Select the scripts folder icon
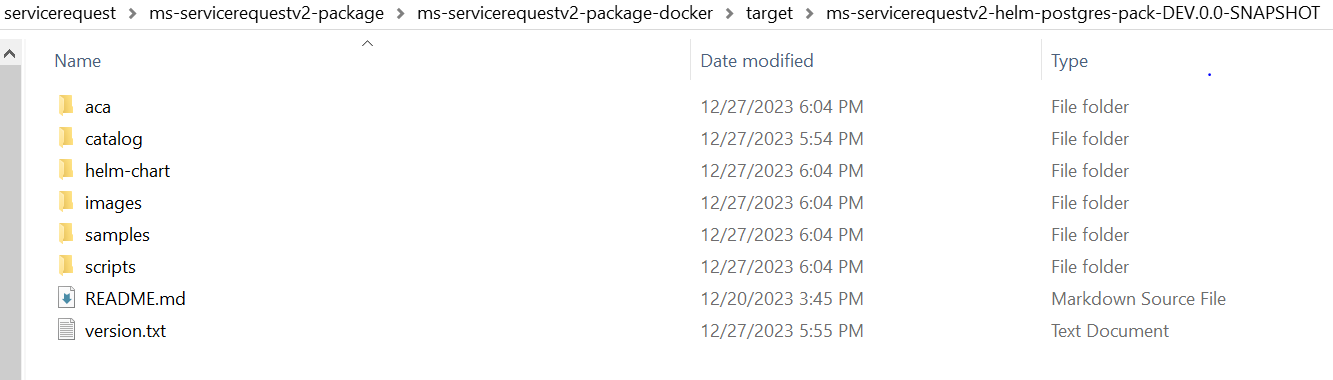The width and height of the screenshot is (1333, 380). (67, 266)
